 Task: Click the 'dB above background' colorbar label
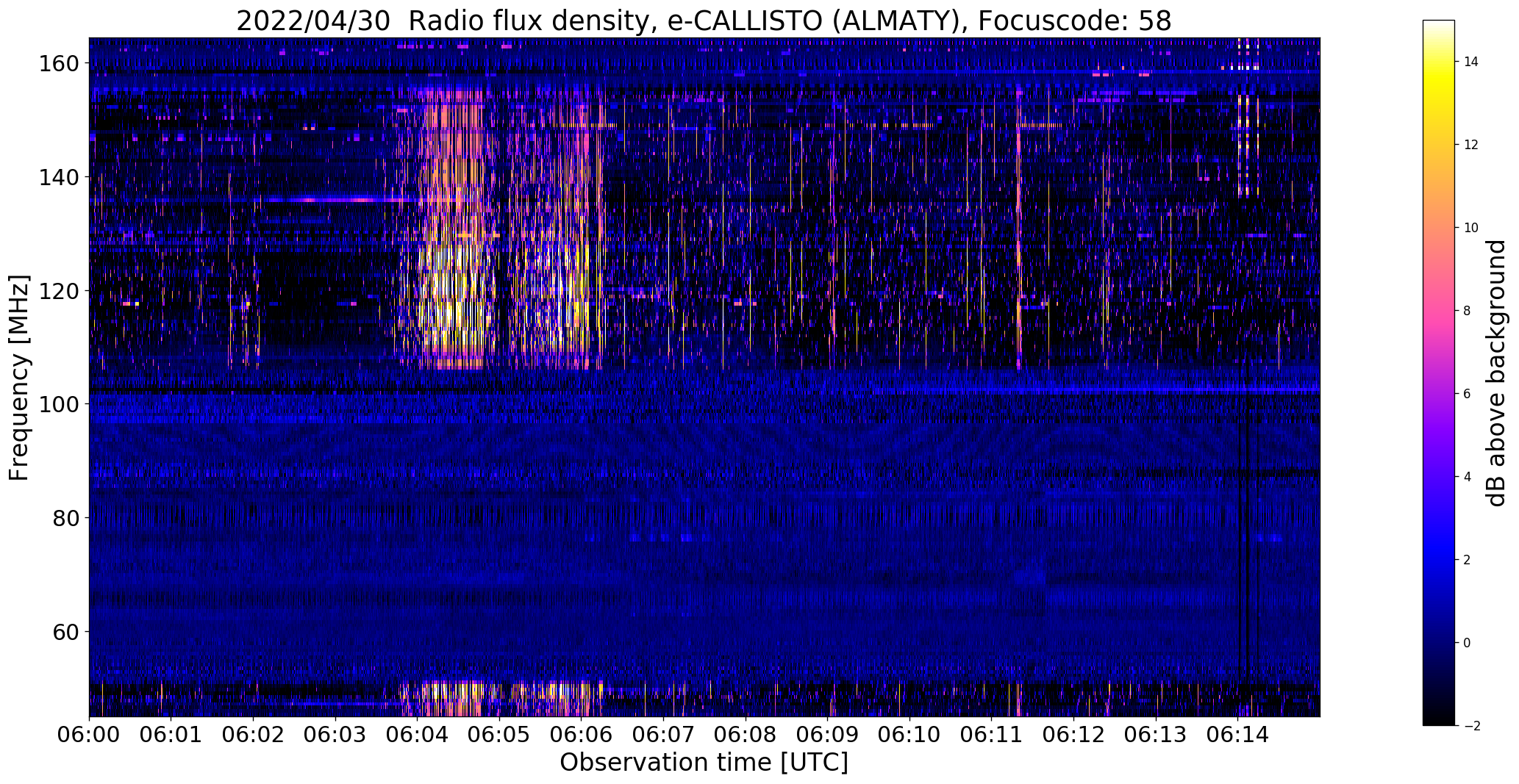[1495, 373]
